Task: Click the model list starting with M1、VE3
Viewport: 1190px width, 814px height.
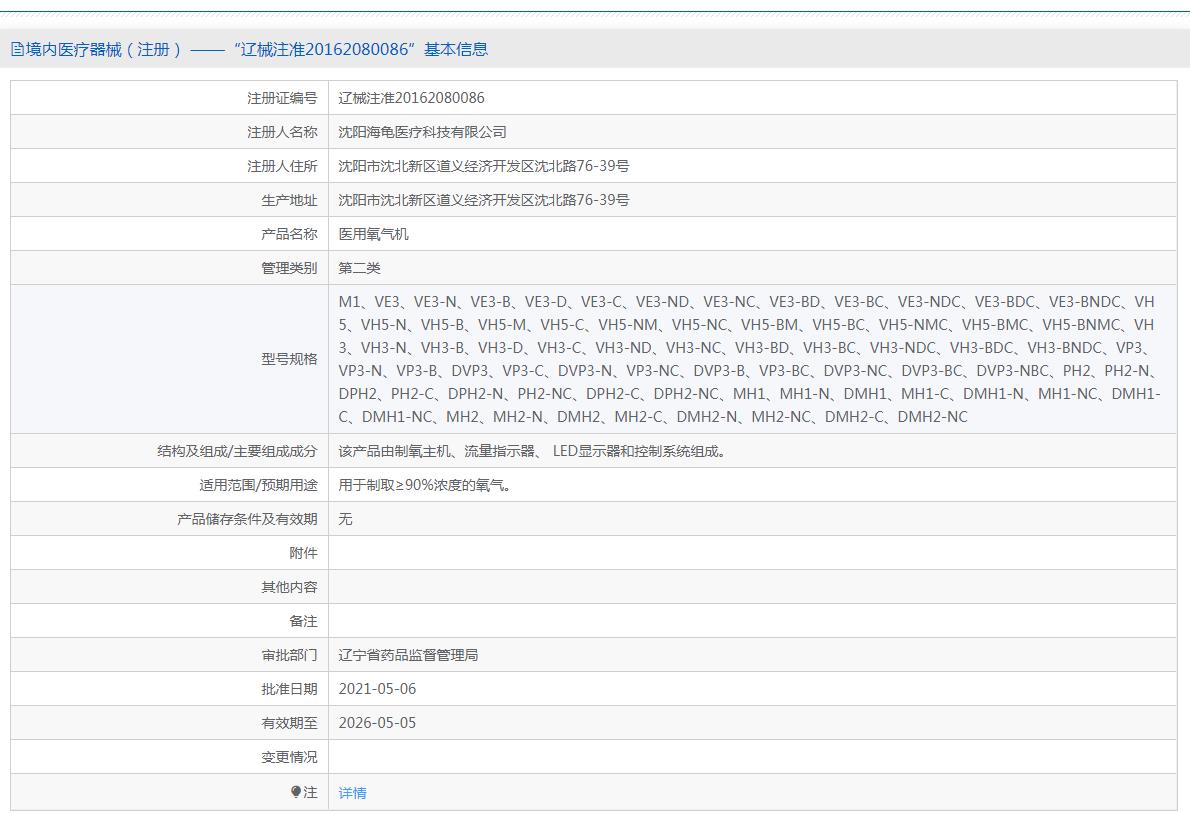Action: pos(748,359)
